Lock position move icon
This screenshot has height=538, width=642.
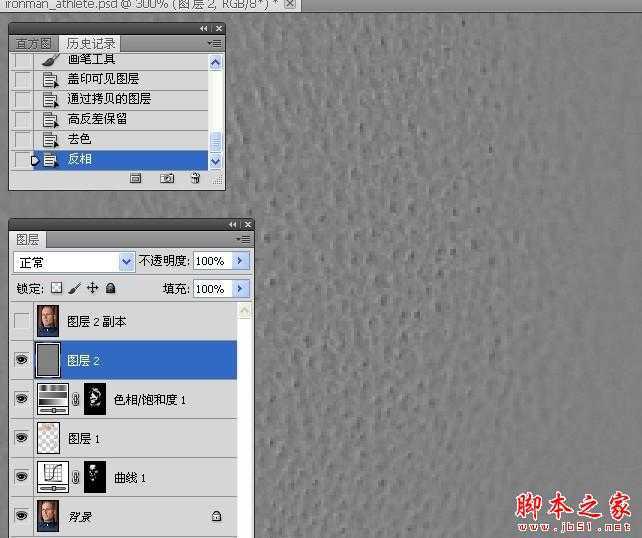pyautogui.click(x=93, y=288)
